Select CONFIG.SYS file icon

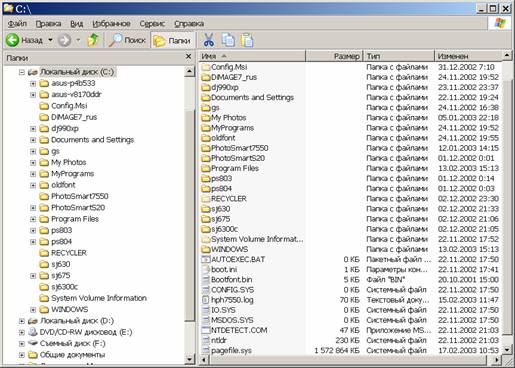[x=205, y=290]
